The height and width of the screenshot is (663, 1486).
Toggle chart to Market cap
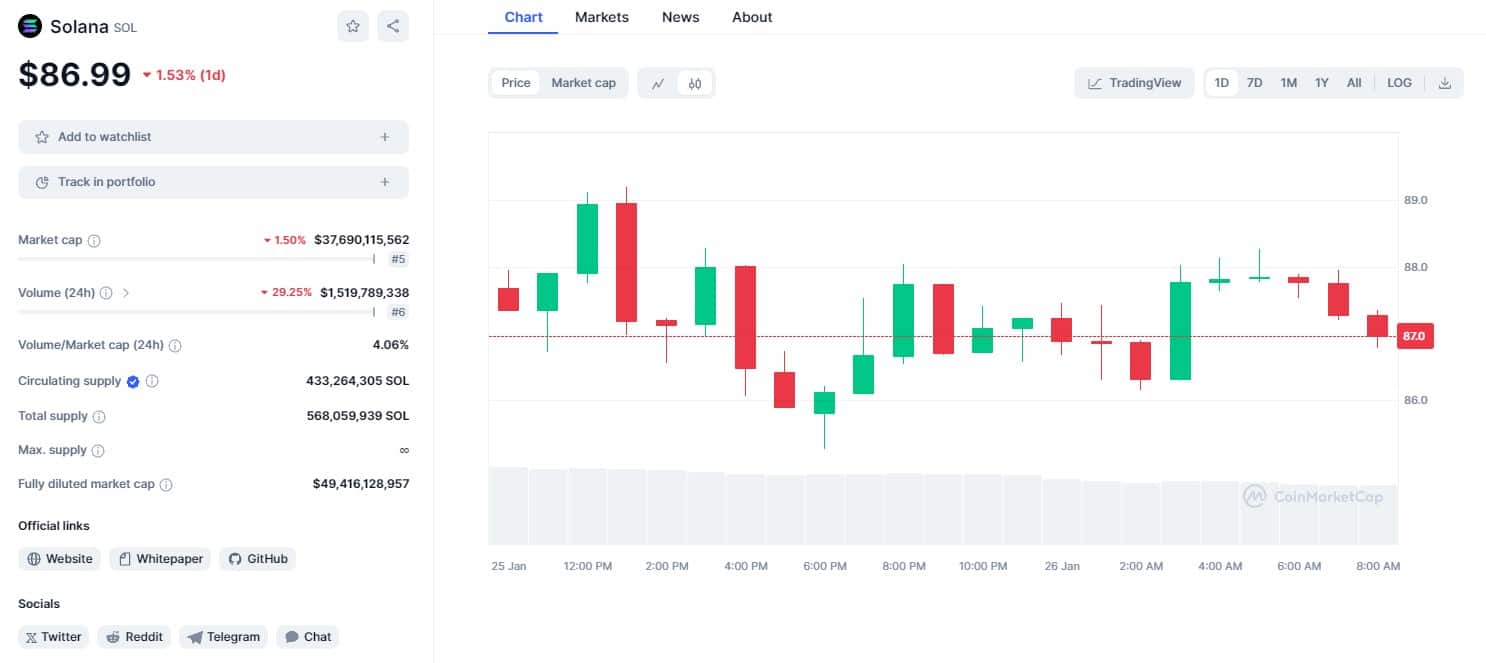[x=583, y=83]
